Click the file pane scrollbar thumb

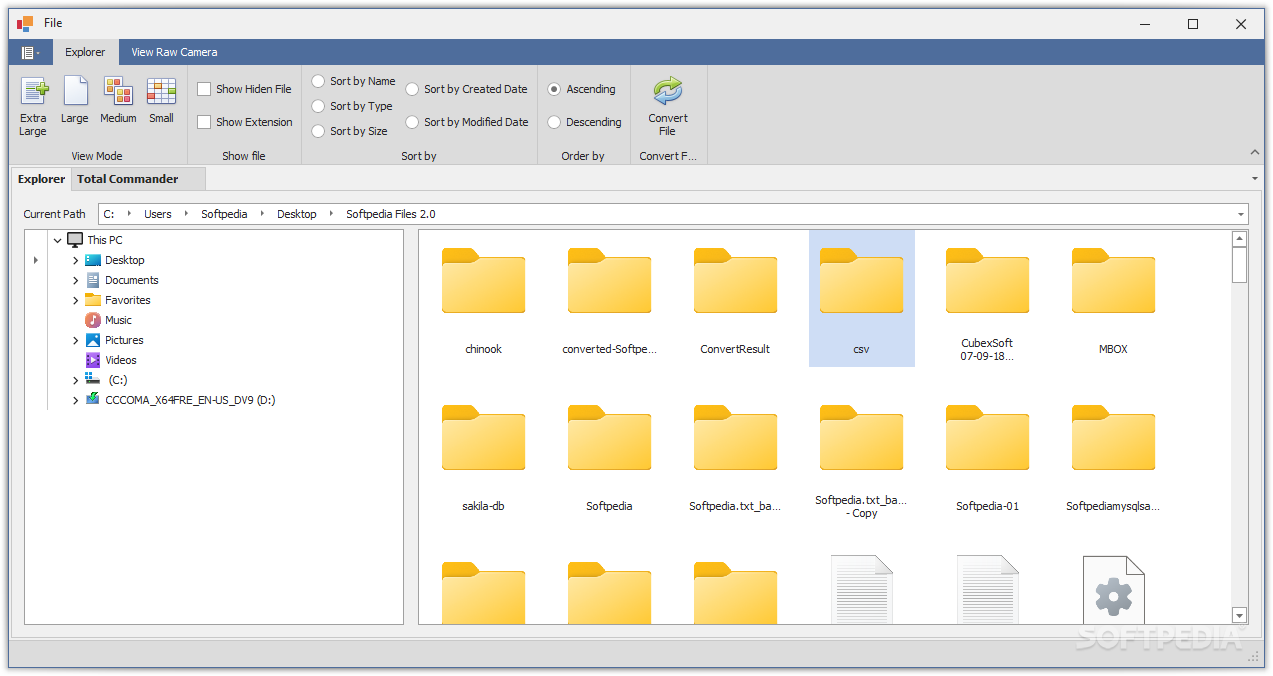[1240, 264]
